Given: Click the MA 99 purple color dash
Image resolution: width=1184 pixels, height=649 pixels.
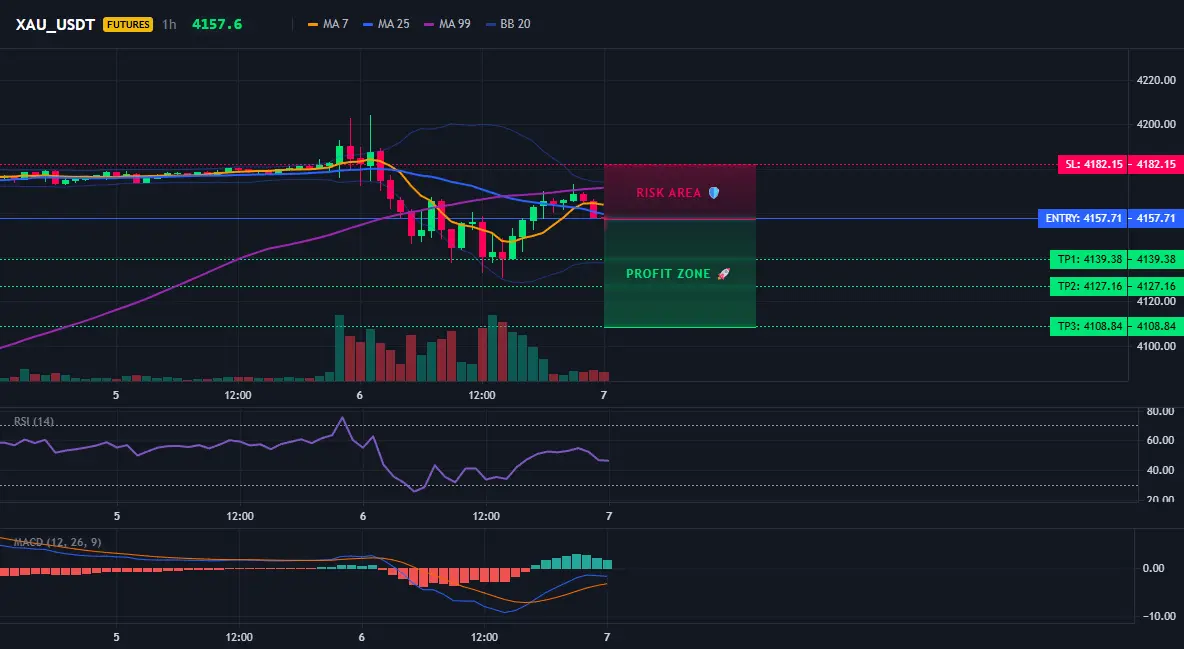Looking at the screenshot, I should click(x=429, y=24).
